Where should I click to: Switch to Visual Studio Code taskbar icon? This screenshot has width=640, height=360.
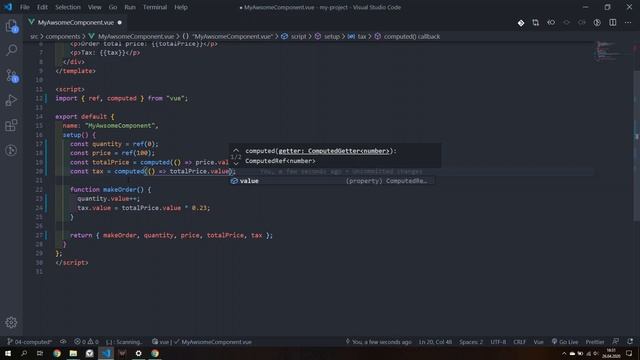pyautogui.click(x=106, y=353)
